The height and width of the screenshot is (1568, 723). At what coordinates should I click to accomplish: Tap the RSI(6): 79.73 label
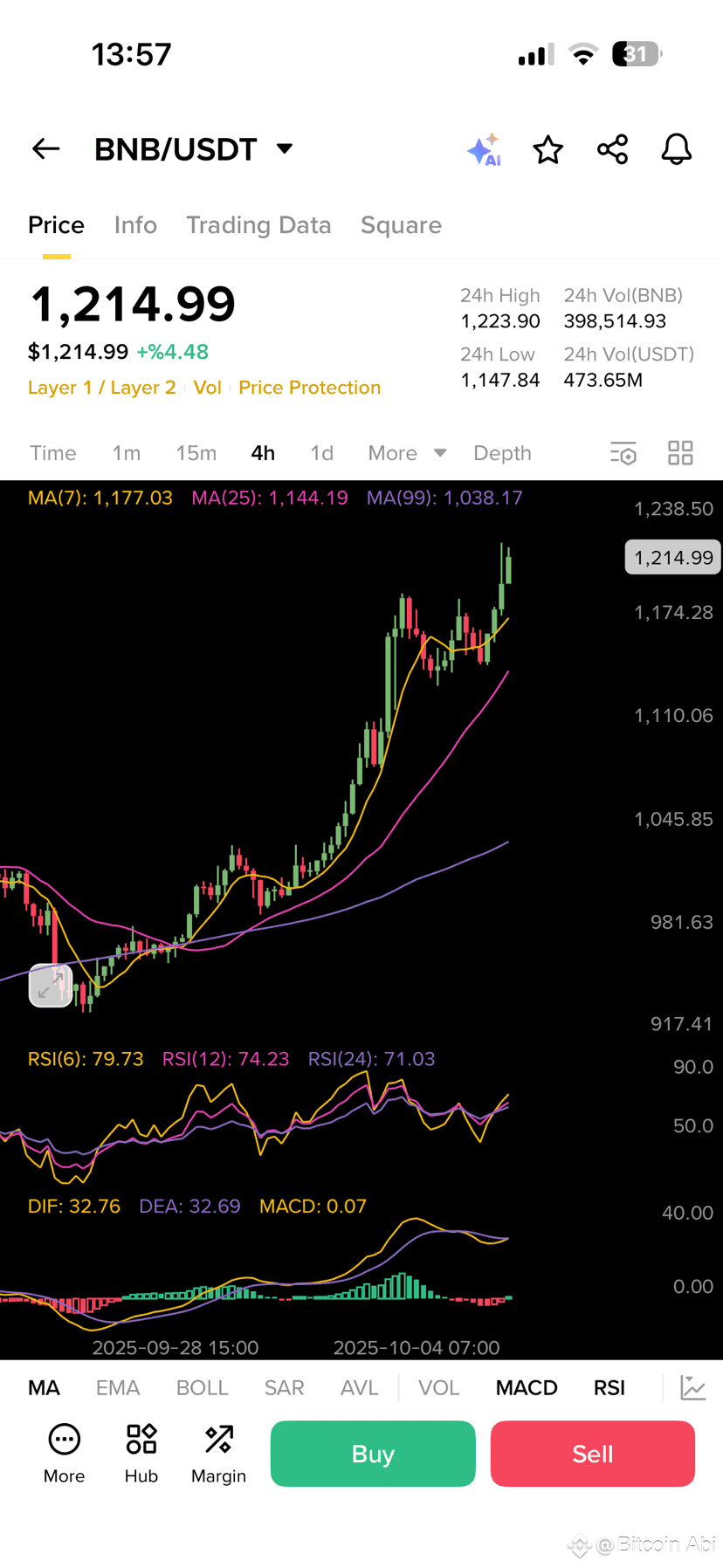[86, 1059]
